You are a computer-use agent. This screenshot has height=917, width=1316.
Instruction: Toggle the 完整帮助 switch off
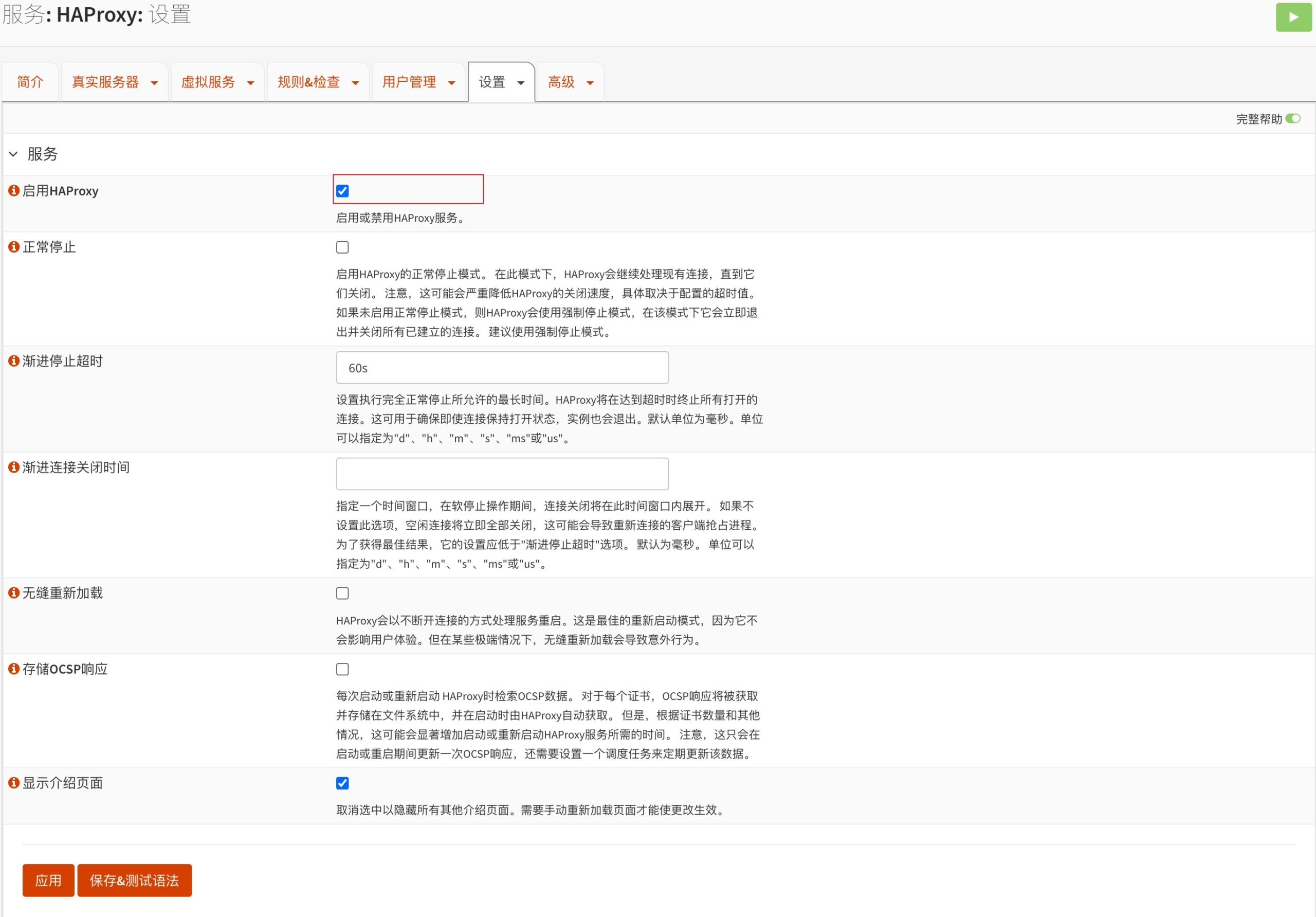[1292, 119]
